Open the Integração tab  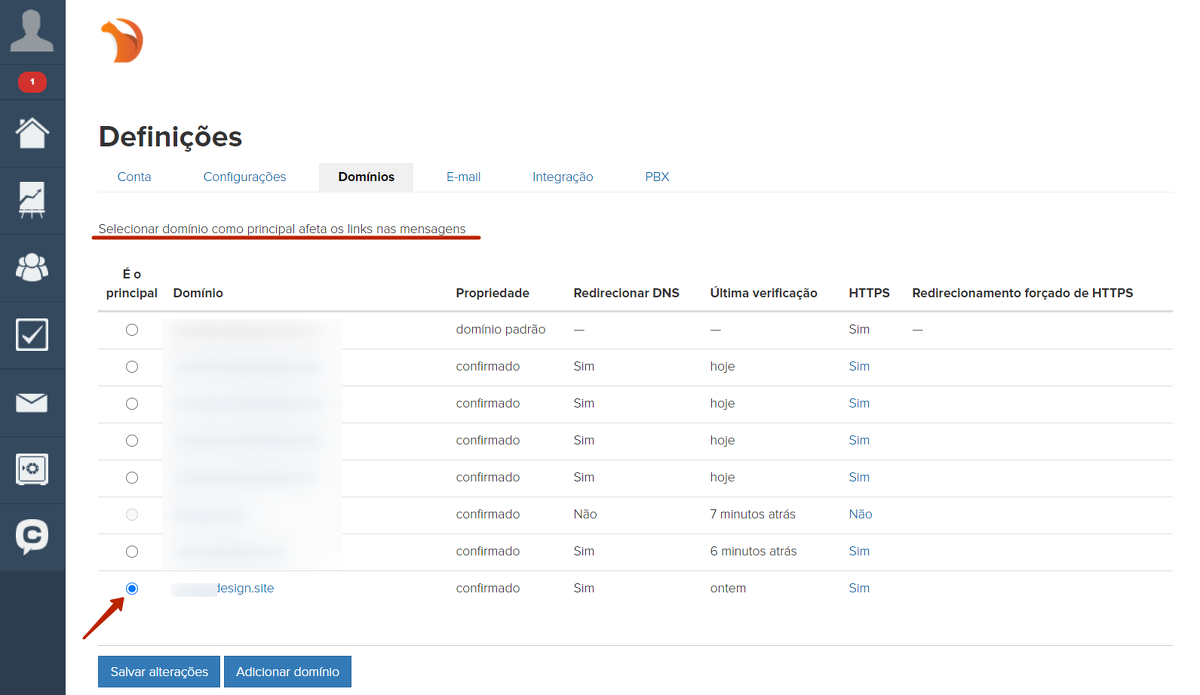tap(562, 177)
